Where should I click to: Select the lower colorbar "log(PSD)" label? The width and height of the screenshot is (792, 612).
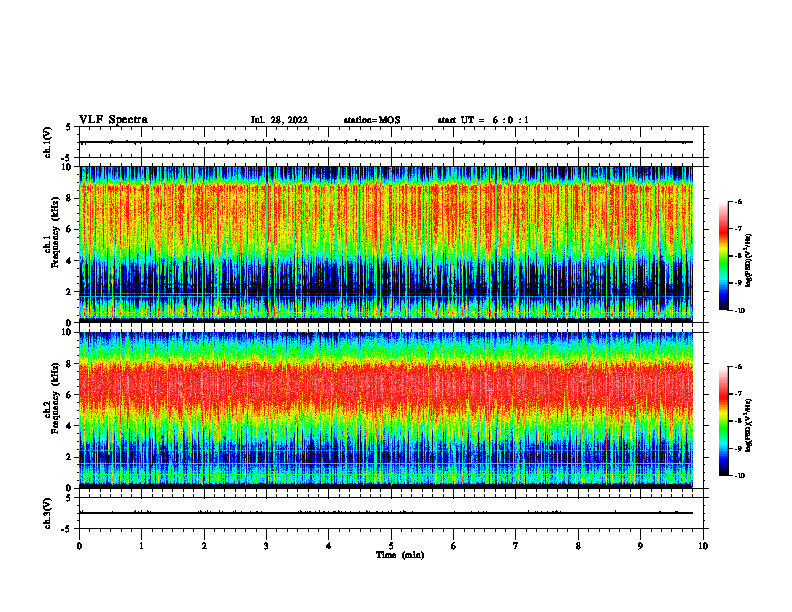[x=749, y=425]
